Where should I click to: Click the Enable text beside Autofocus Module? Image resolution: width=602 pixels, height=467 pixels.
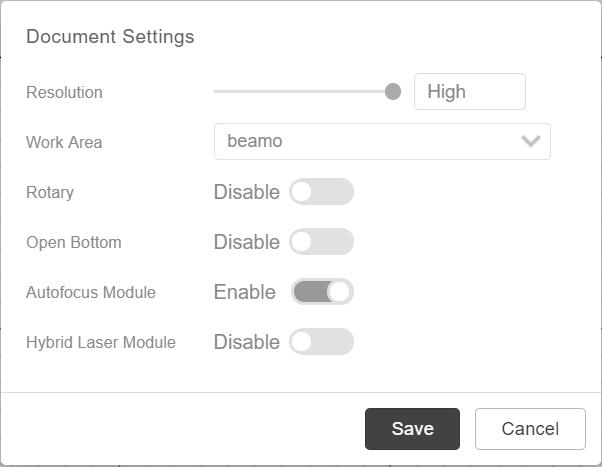pos(244,292)
